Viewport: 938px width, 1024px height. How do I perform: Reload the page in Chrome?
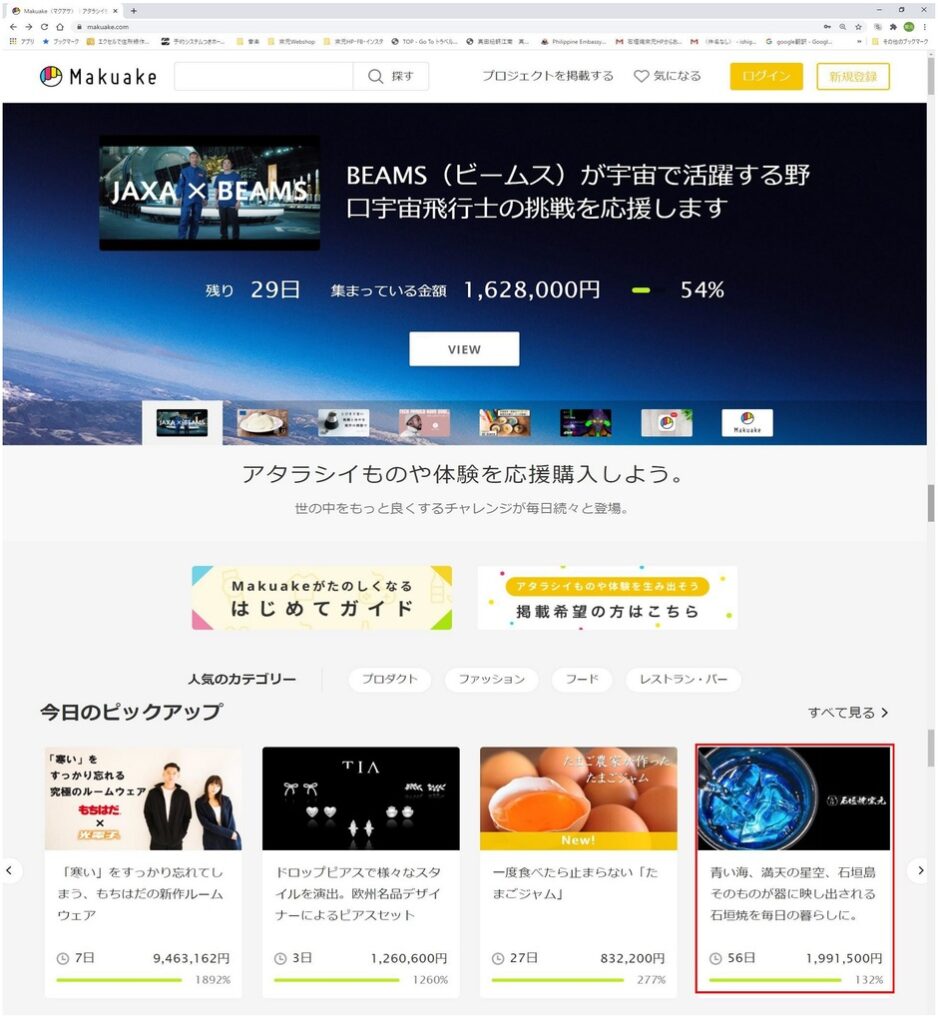(x=44, y=26)
